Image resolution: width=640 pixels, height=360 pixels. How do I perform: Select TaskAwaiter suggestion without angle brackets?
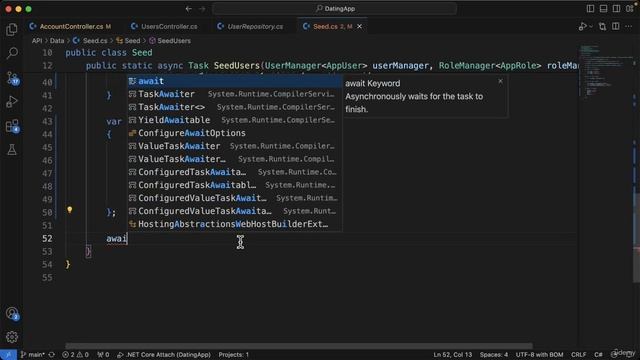[235, 94]
